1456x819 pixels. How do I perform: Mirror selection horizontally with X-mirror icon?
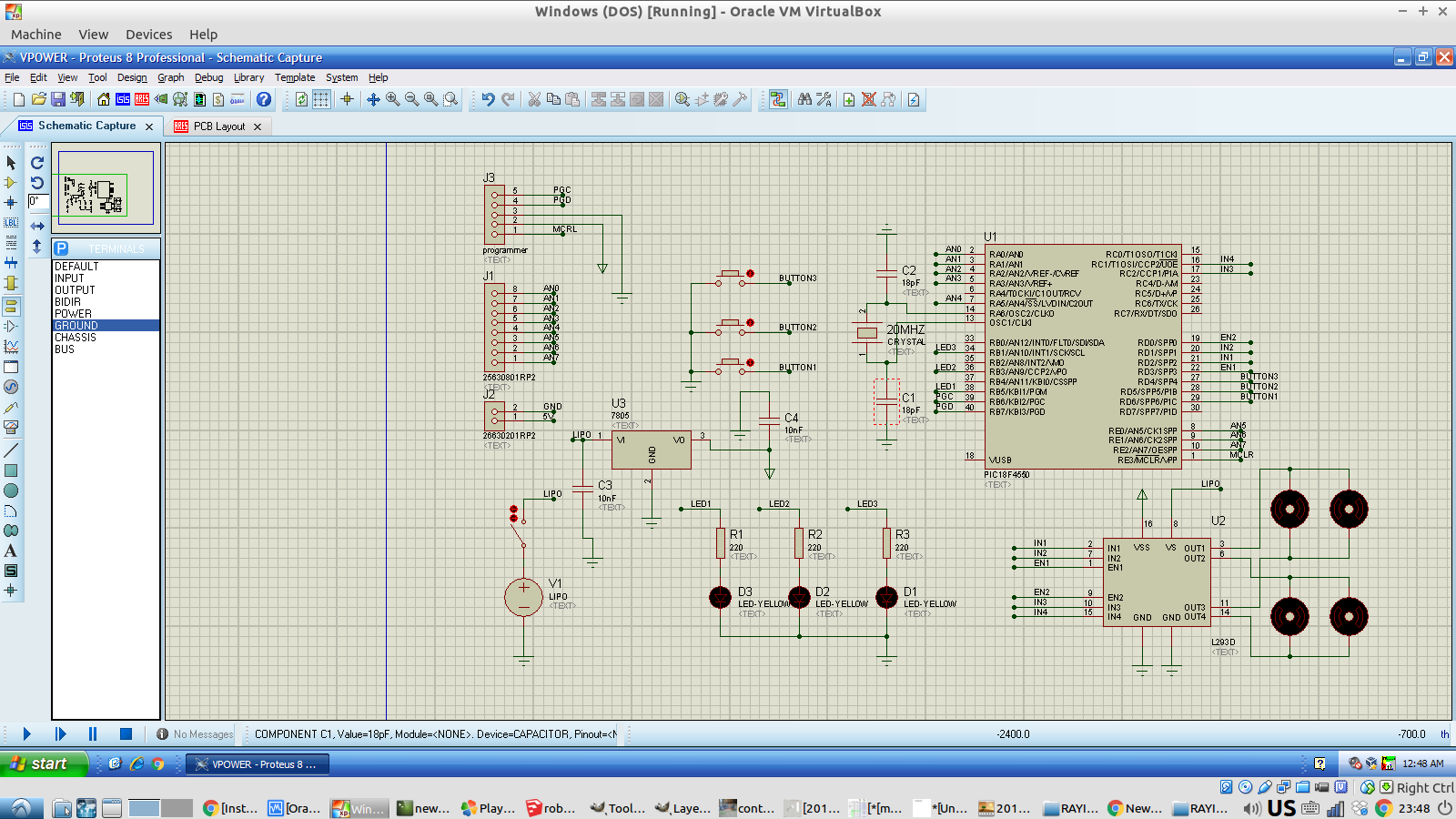click(x=37, y=226)
